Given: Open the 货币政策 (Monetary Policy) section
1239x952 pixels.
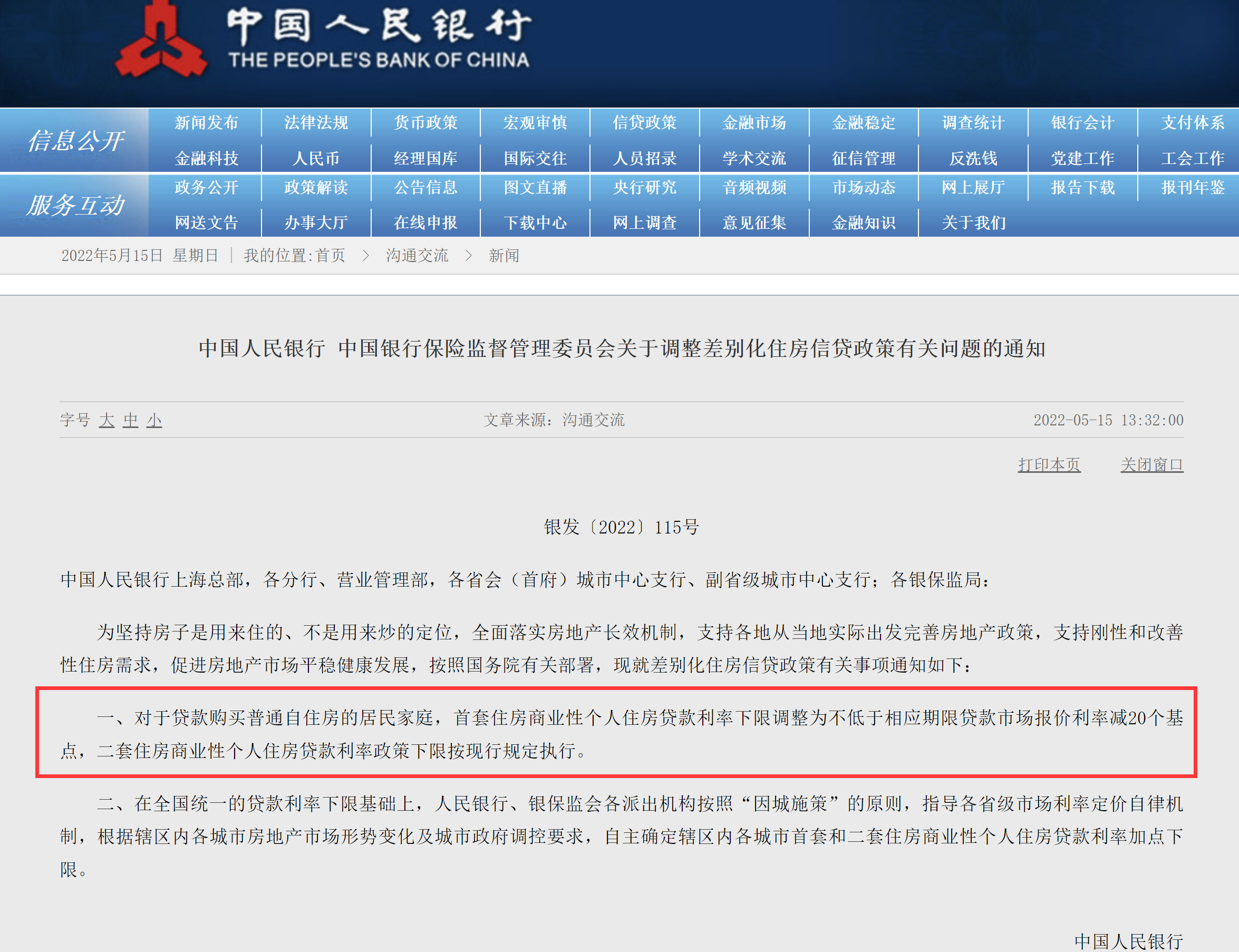Looking at the screenshot, I should coord(425,122).
